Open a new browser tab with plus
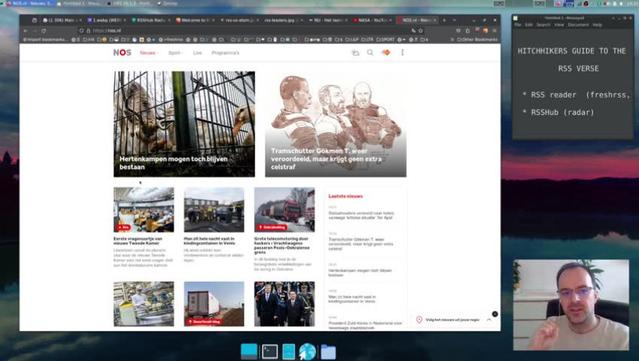 point(444,20)
